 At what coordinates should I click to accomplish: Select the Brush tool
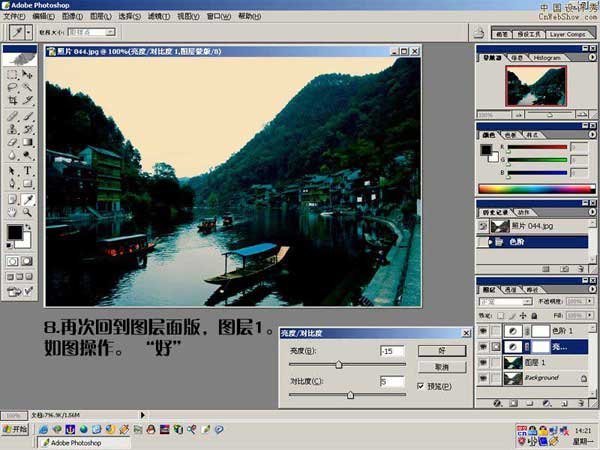27,116
